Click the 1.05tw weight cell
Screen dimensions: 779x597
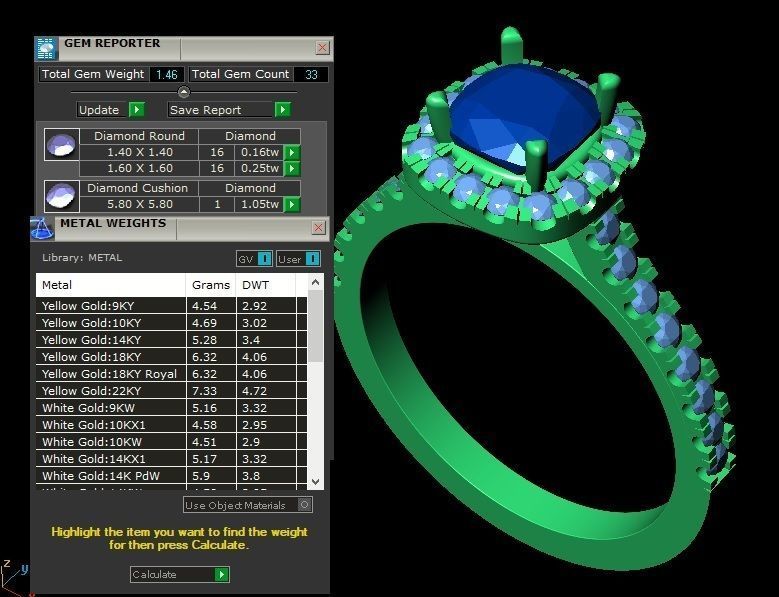(x=259, y=204)
